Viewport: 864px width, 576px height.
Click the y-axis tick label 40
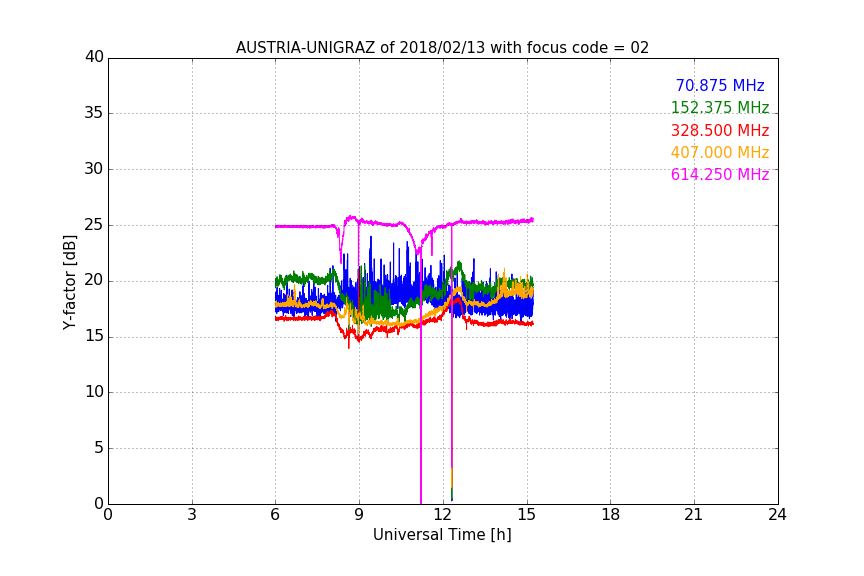pyautogui.click(x=94, y=57)
